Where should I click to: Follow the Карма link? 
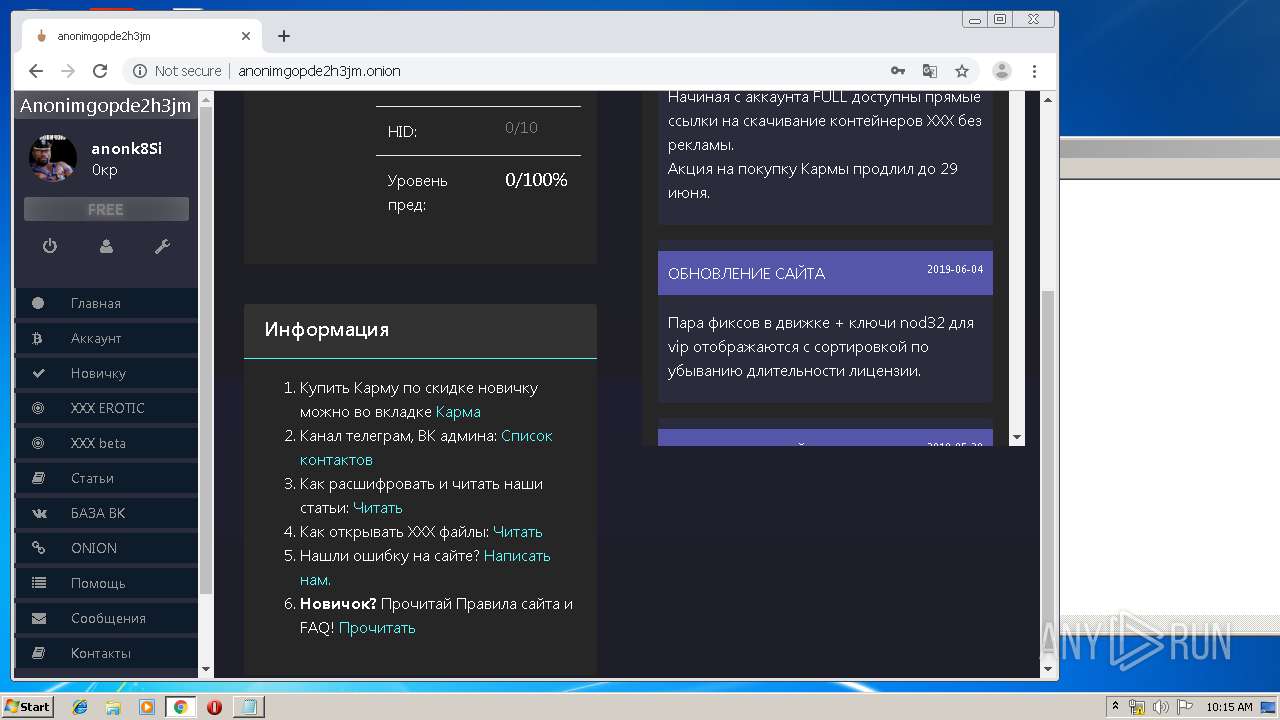(458, 412)
